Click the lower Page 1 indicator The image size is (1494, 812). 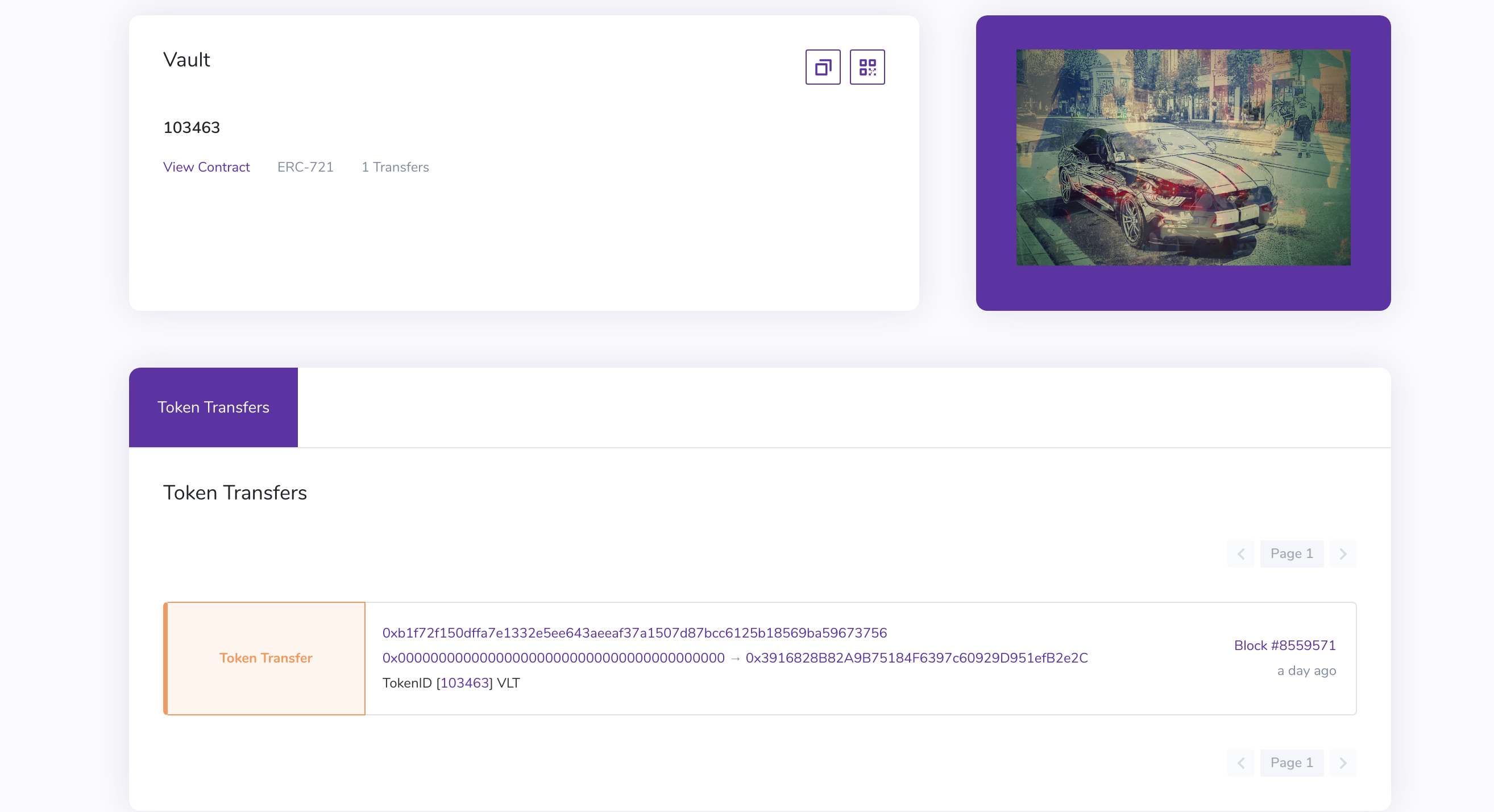[x=1292, y=763]
